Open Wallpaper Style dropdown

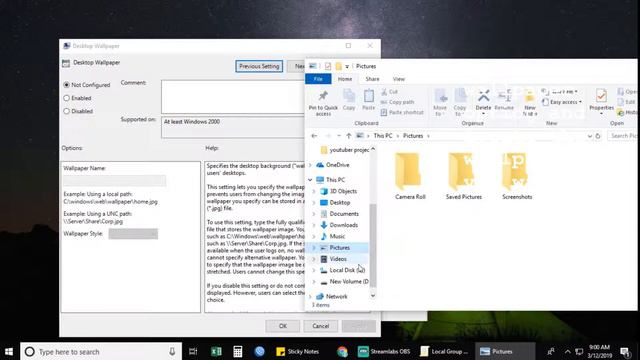pyautogui.click(x=133, y=234)
